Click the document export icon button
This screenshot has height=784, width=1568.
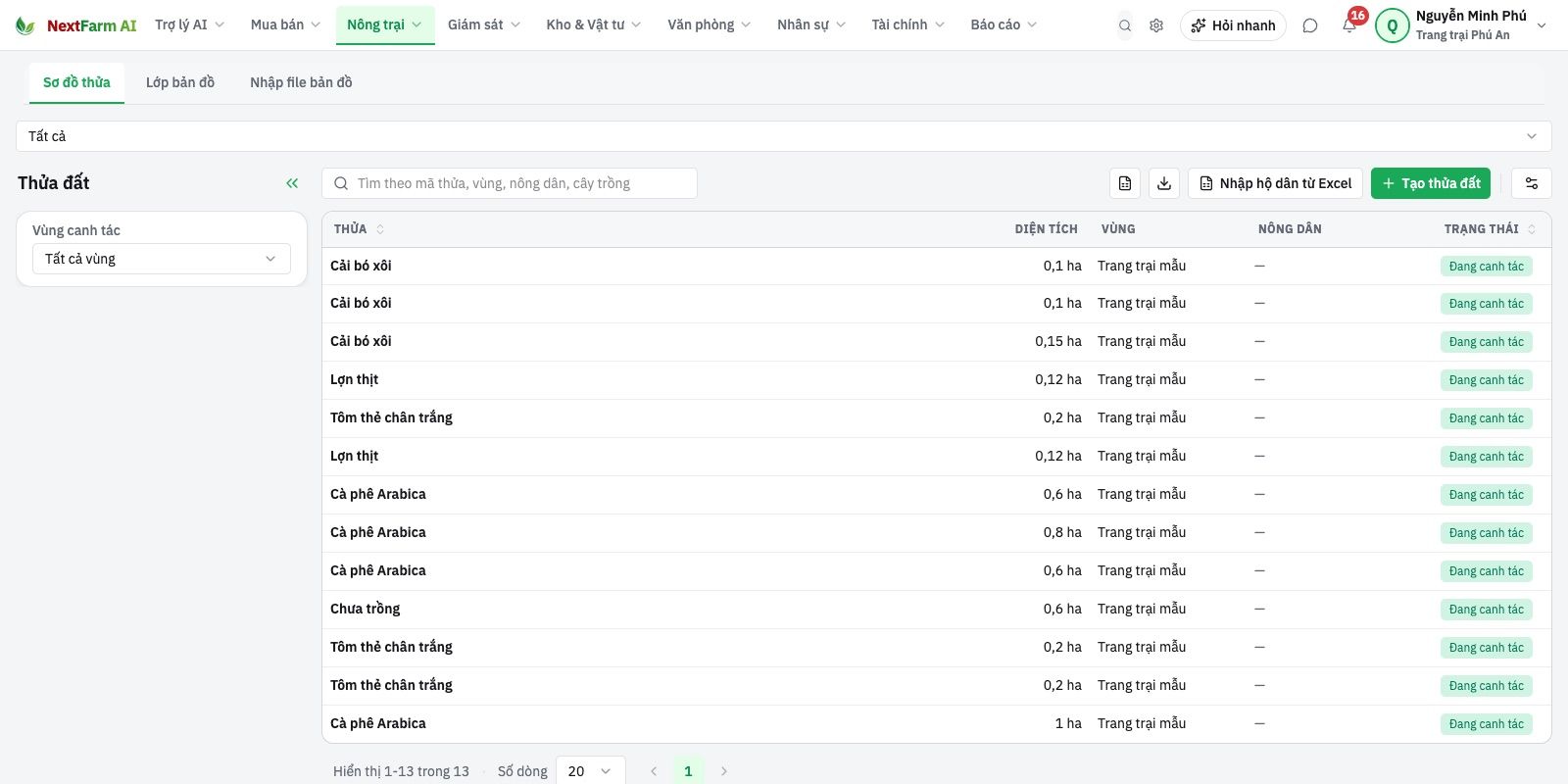1125,183
